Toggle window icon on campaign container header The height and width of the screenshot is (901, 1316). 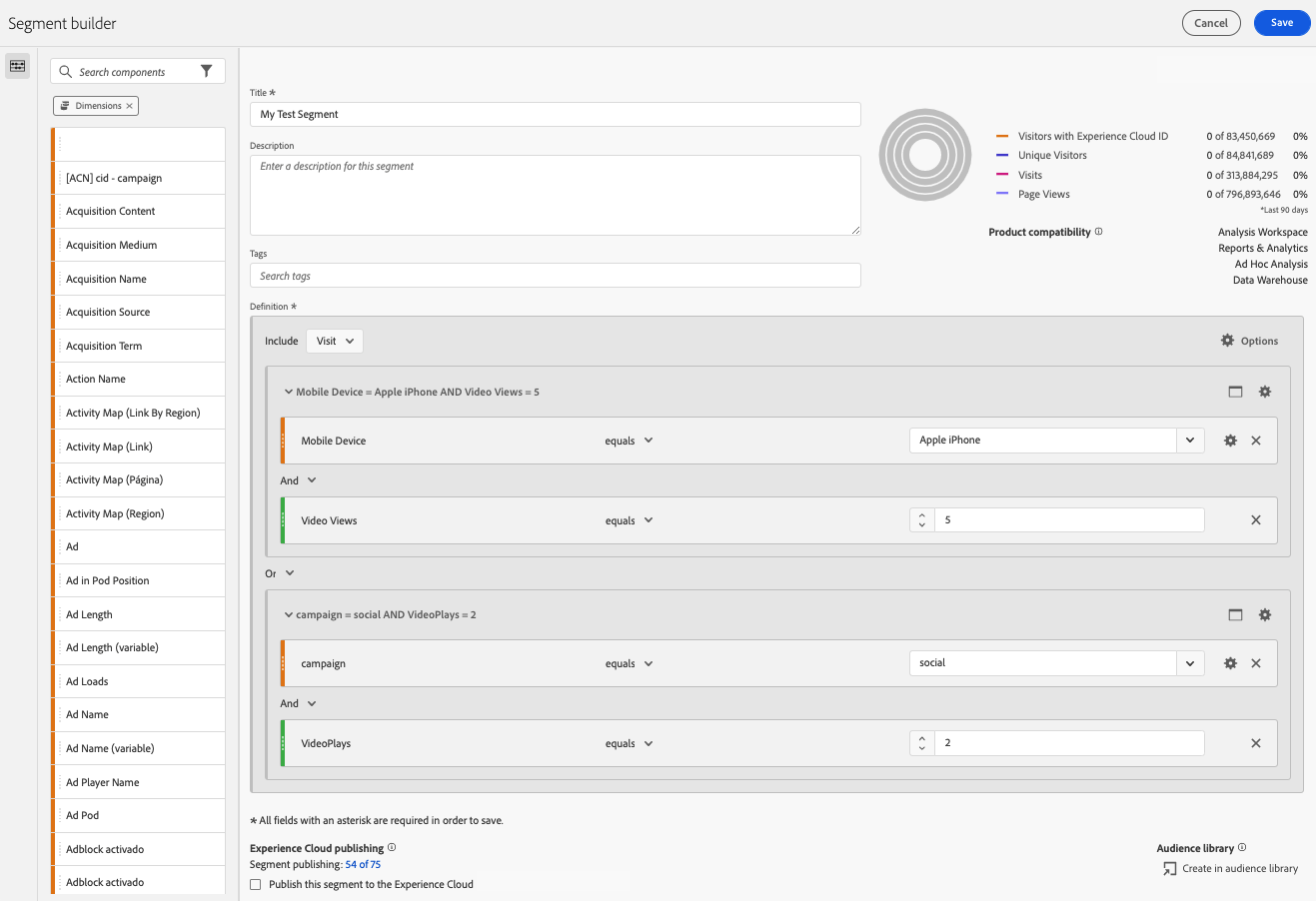click(1235, 615)
